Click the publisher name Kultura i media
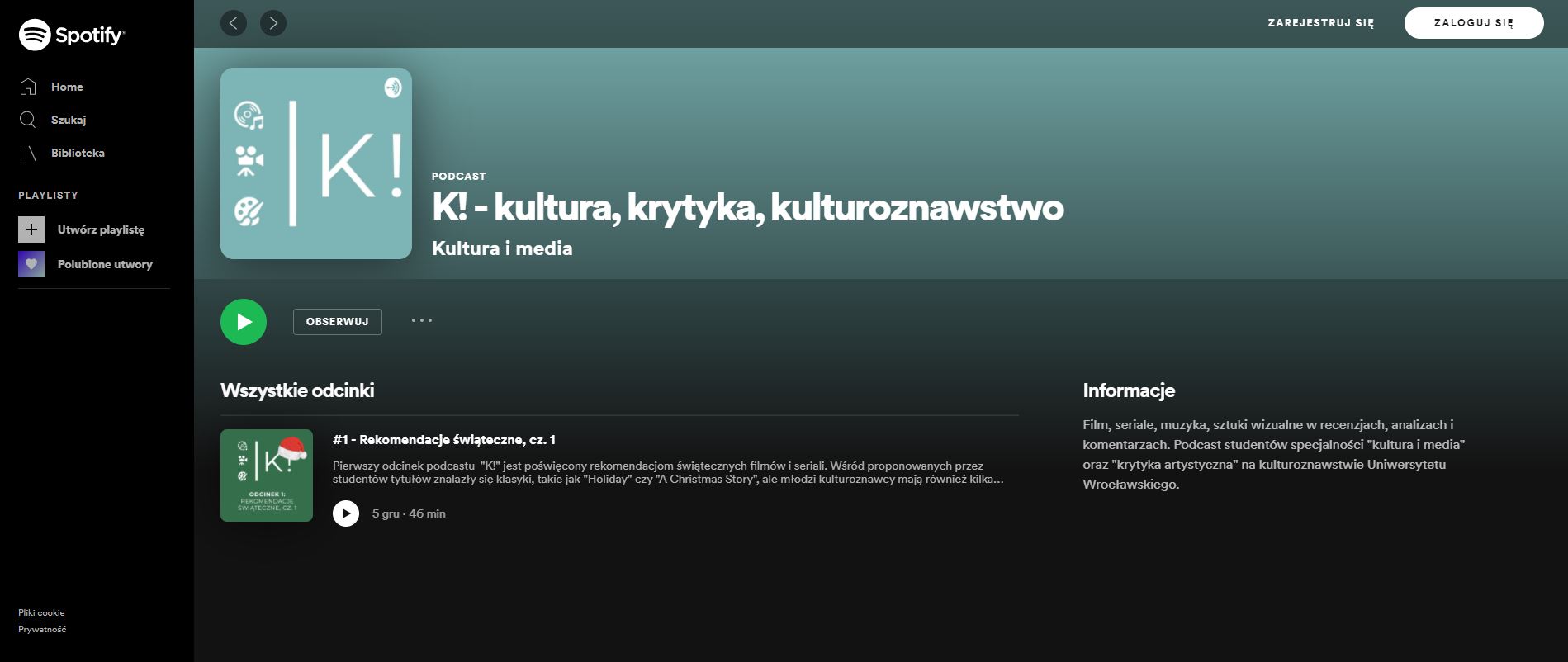Image resolution: width=1568 pixels, height=662 pixels. tap(502, 248)
